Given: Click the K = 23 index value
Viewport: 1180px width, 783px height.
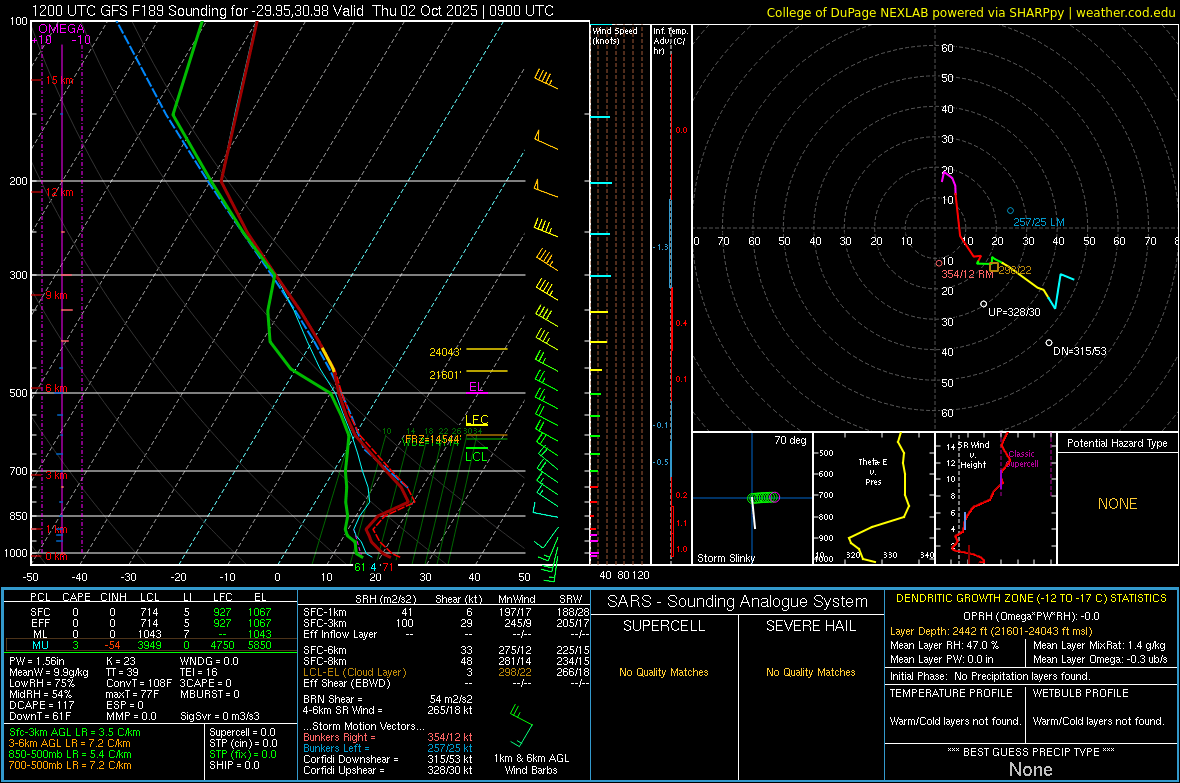Looking at the screenshot, I should [x=121, y=661].
